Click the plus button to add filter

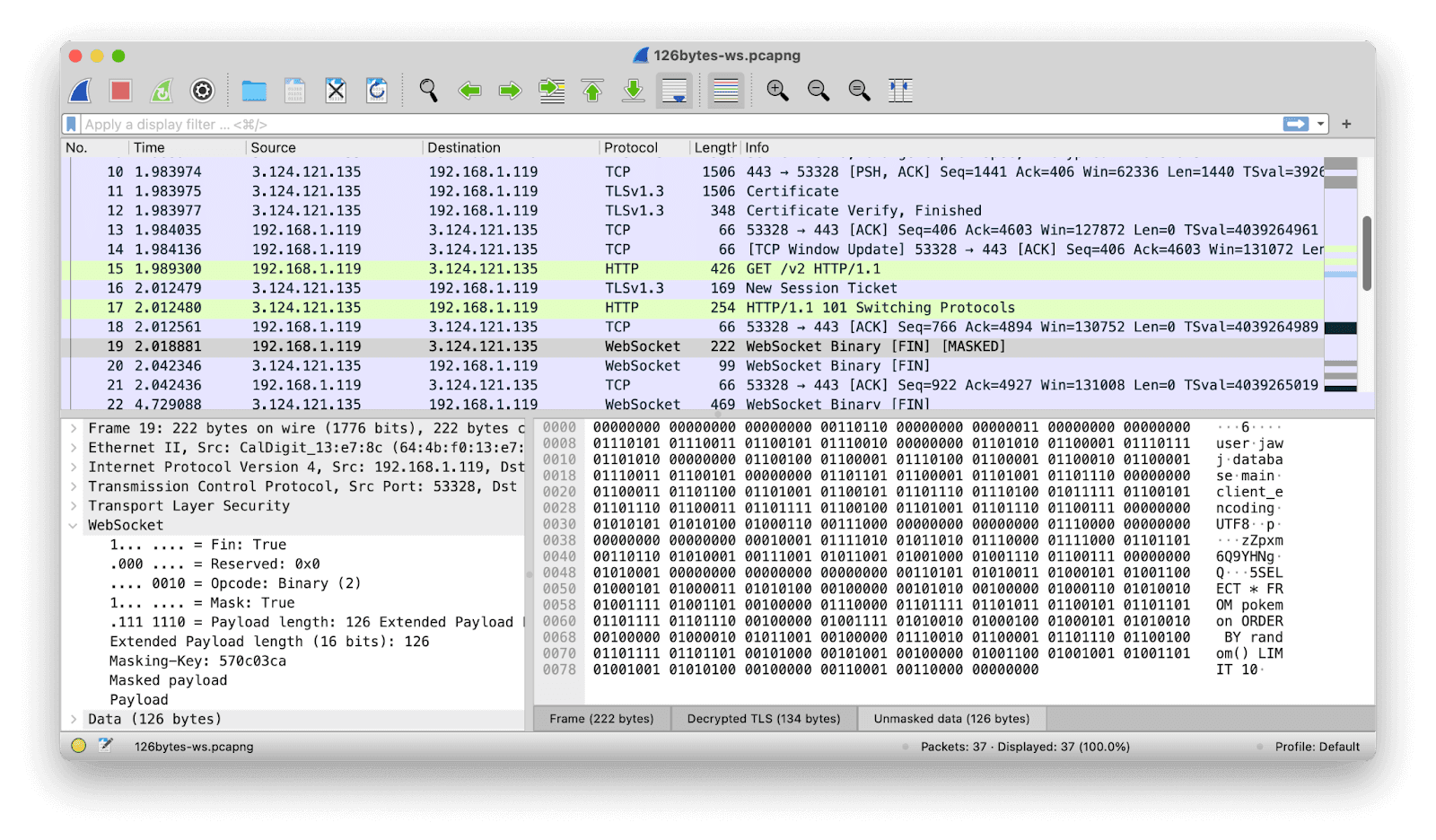coord(1346,125)
